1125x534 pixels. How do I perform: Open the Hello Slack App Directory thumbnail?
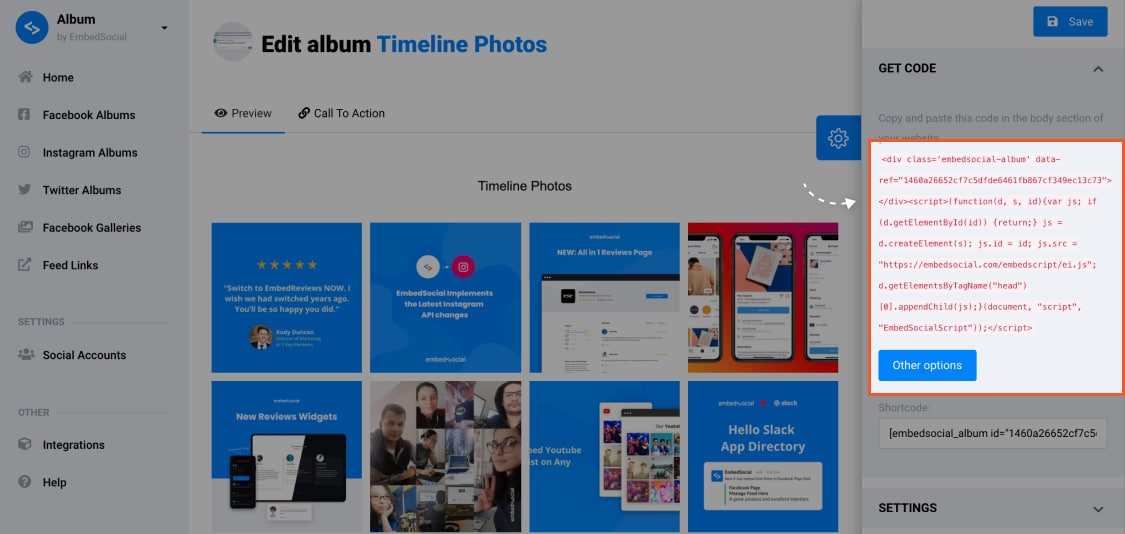click(x=763, y=456)
